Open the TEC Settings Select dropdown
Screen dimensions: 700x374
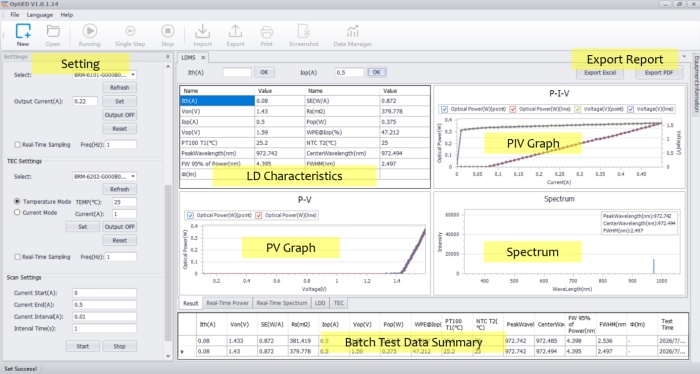[104, 176]
